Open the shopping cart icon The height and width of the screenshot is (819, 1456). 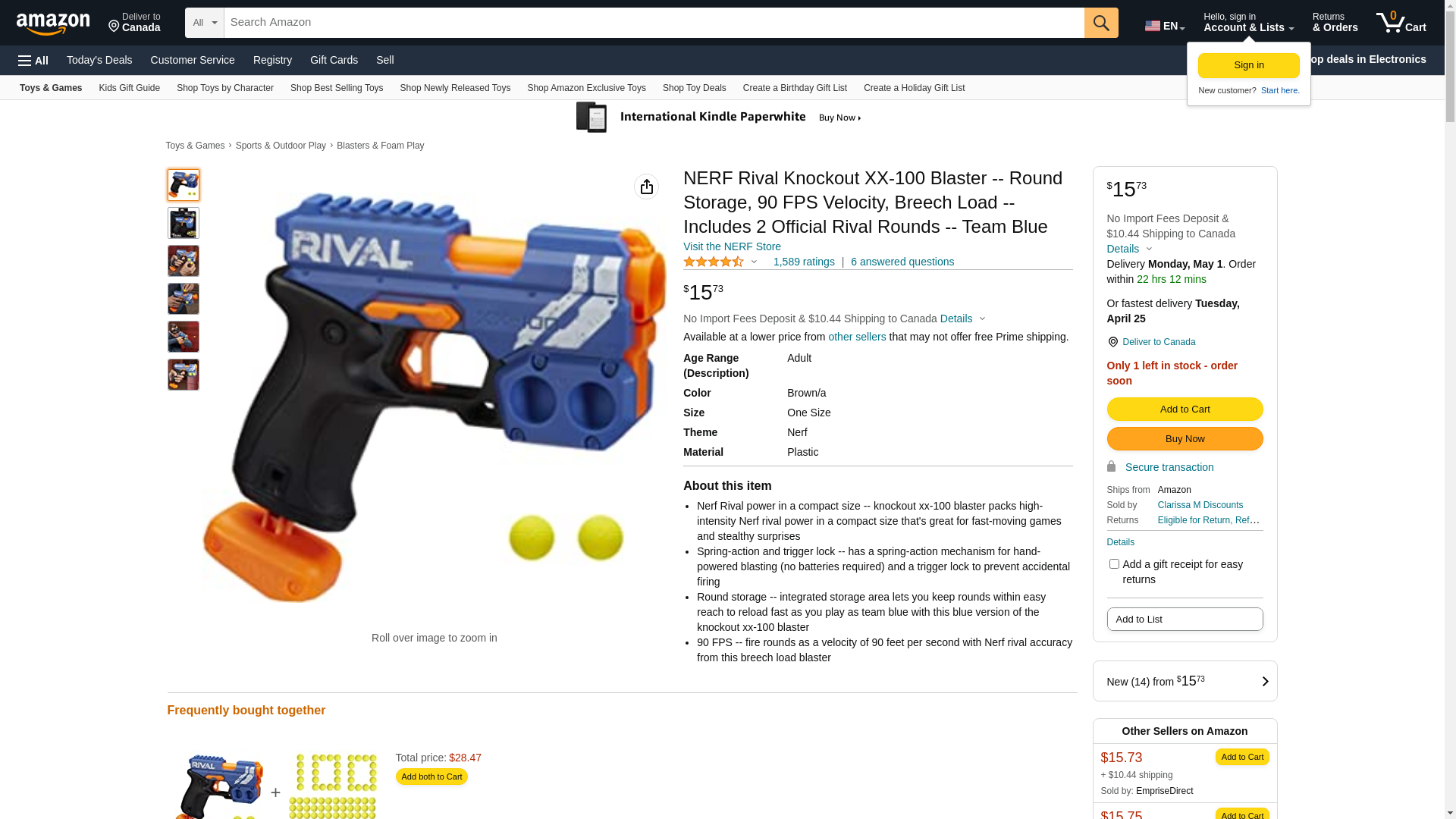[x=1401, y=23]
